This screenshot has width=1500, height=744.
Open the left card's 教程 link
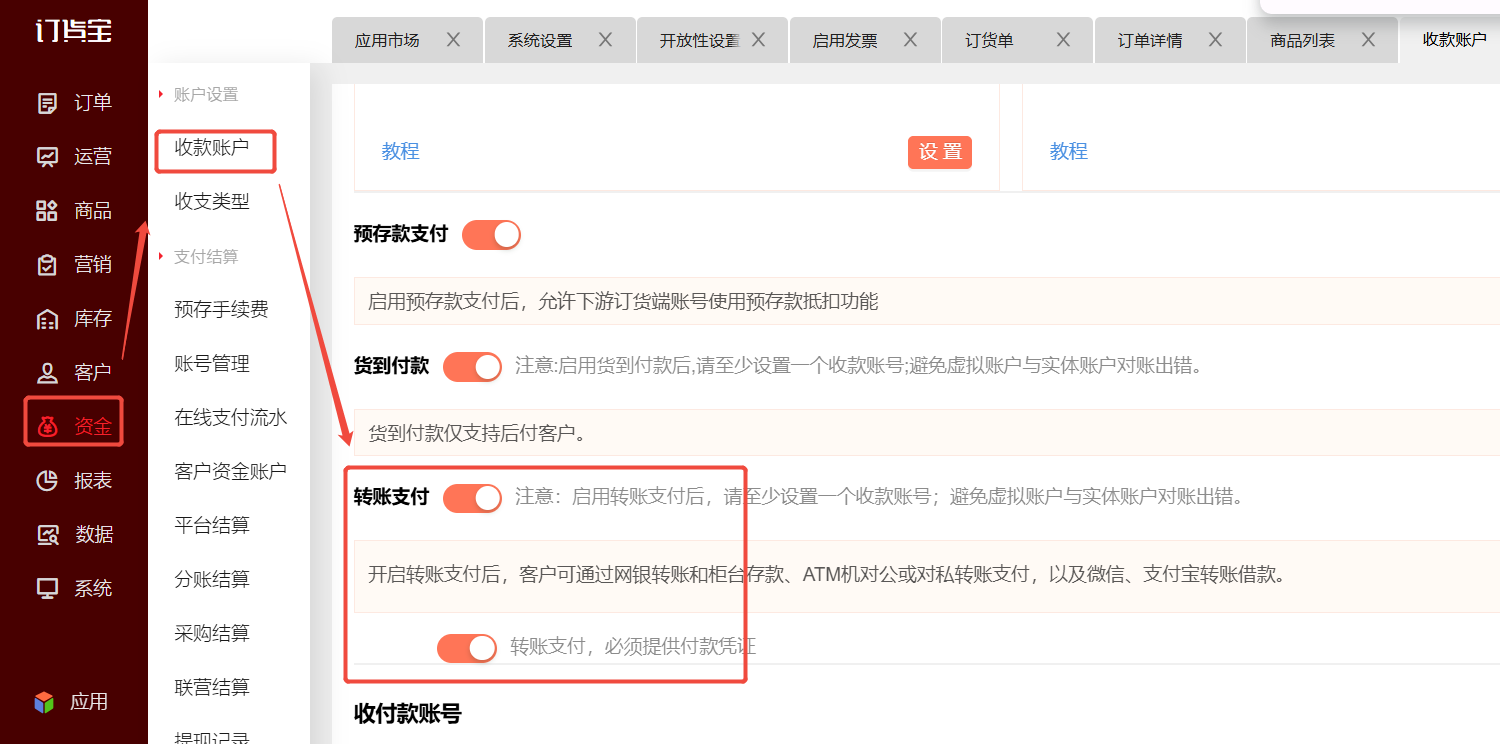point(400,152)
